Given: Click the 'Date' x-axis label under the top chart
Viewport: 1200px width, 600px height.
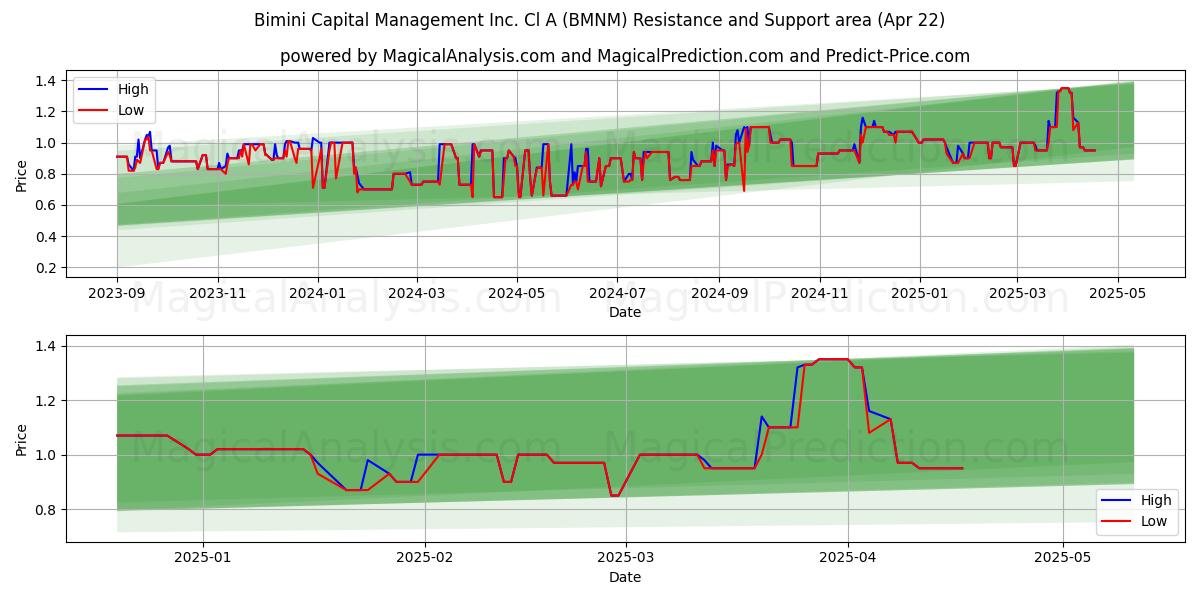Looking at the screenshot, I should [x=625, y=312].
